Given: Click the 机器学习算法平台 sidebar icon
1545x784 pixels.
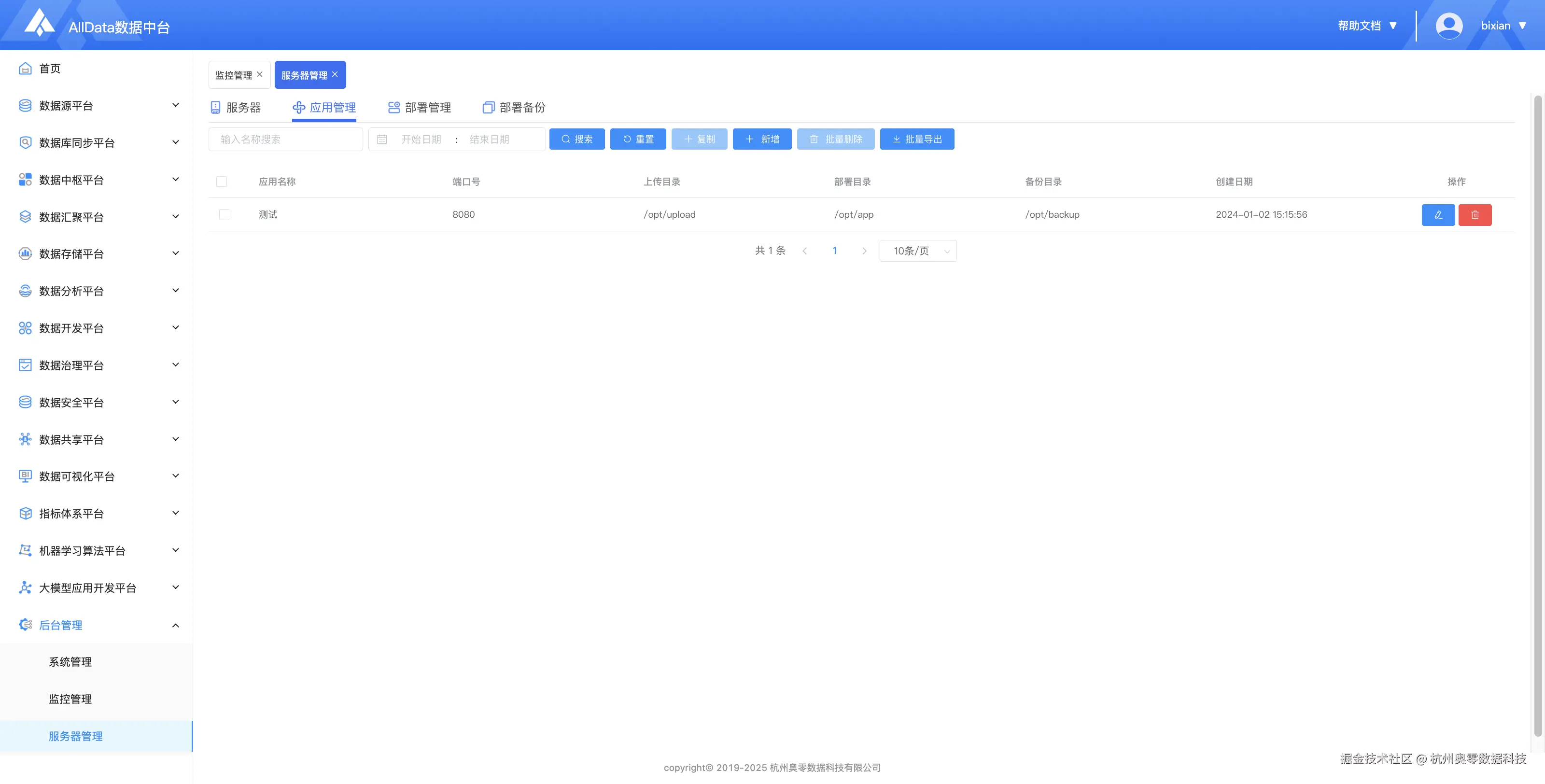Looking at the screenshot, I should [x=25, y=550].
